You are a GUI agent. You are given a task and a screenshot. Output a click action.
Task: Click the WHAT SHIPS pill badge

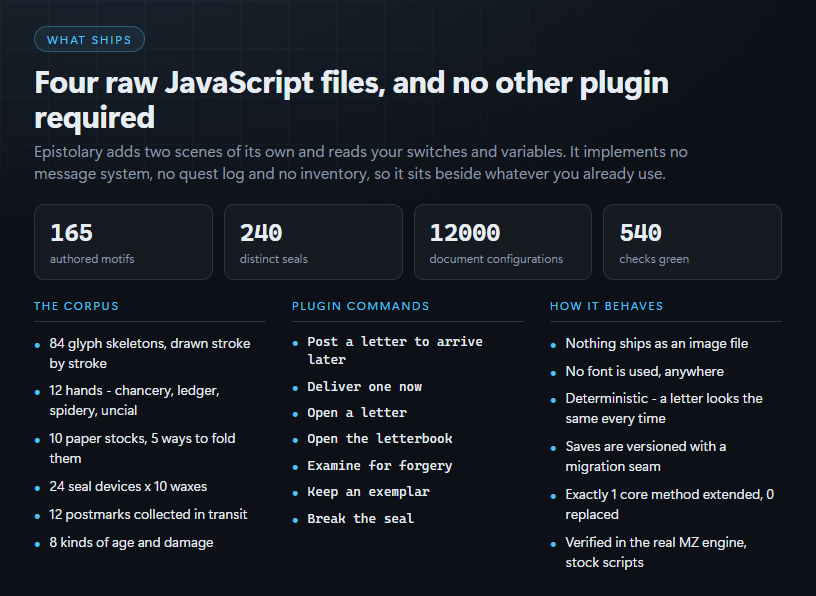point(89,39)
